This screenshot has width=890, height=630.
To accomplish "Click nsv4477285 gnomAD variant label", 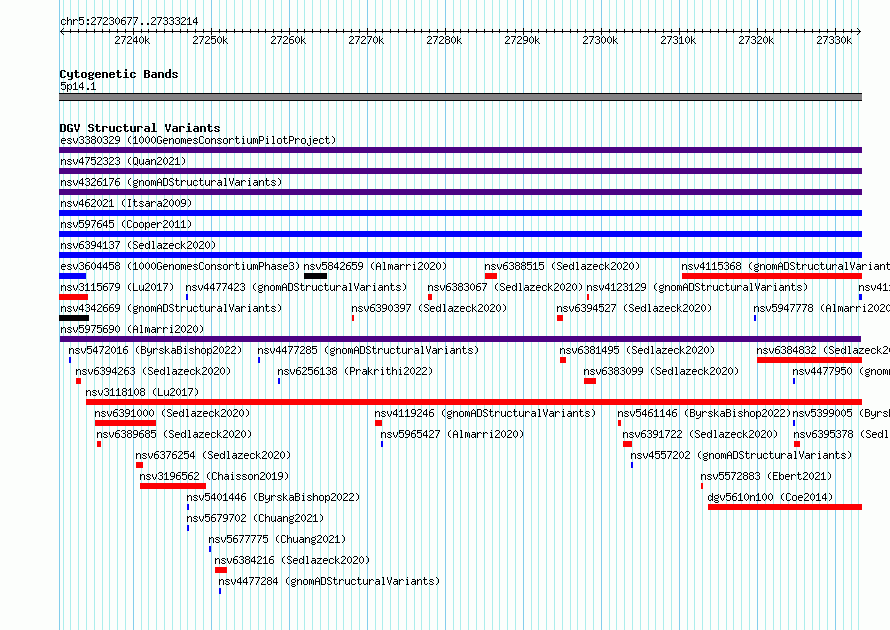I will [x=368, y=350].
